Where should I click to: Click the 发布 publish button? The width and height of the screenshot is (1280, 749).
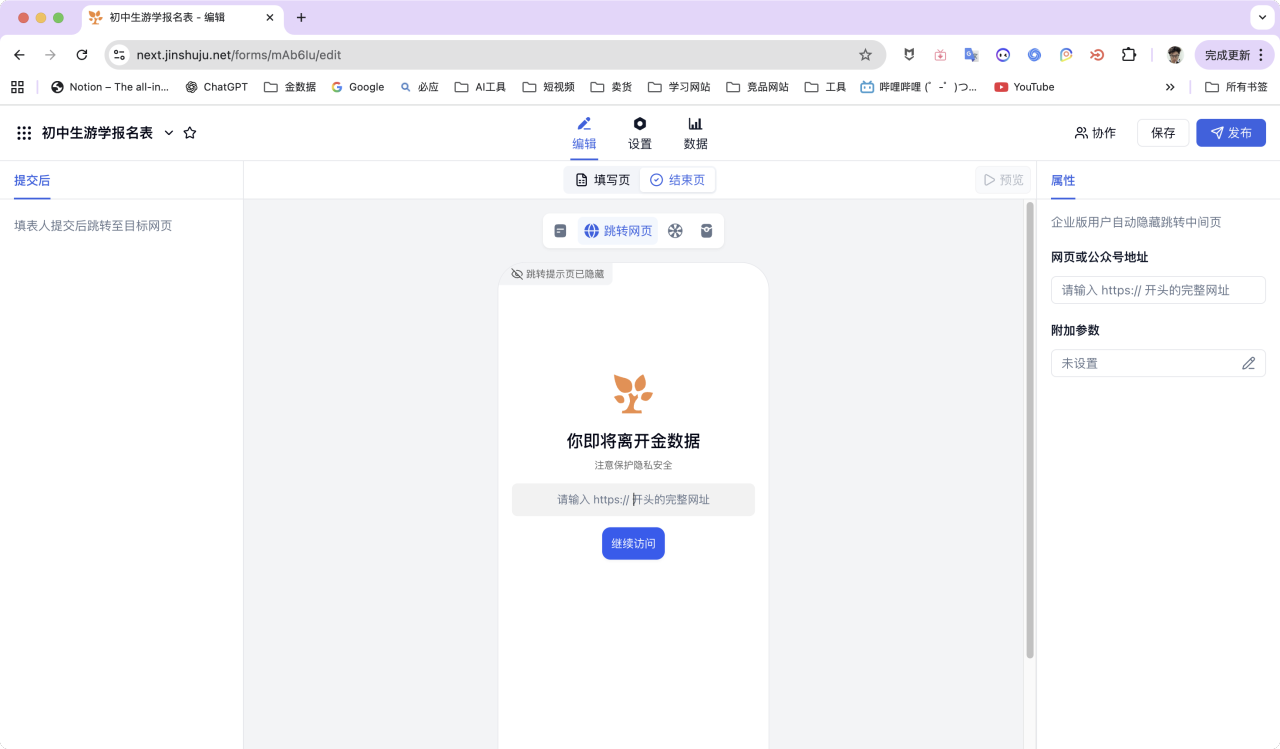pyautogui.click(x=1230, y=133)
